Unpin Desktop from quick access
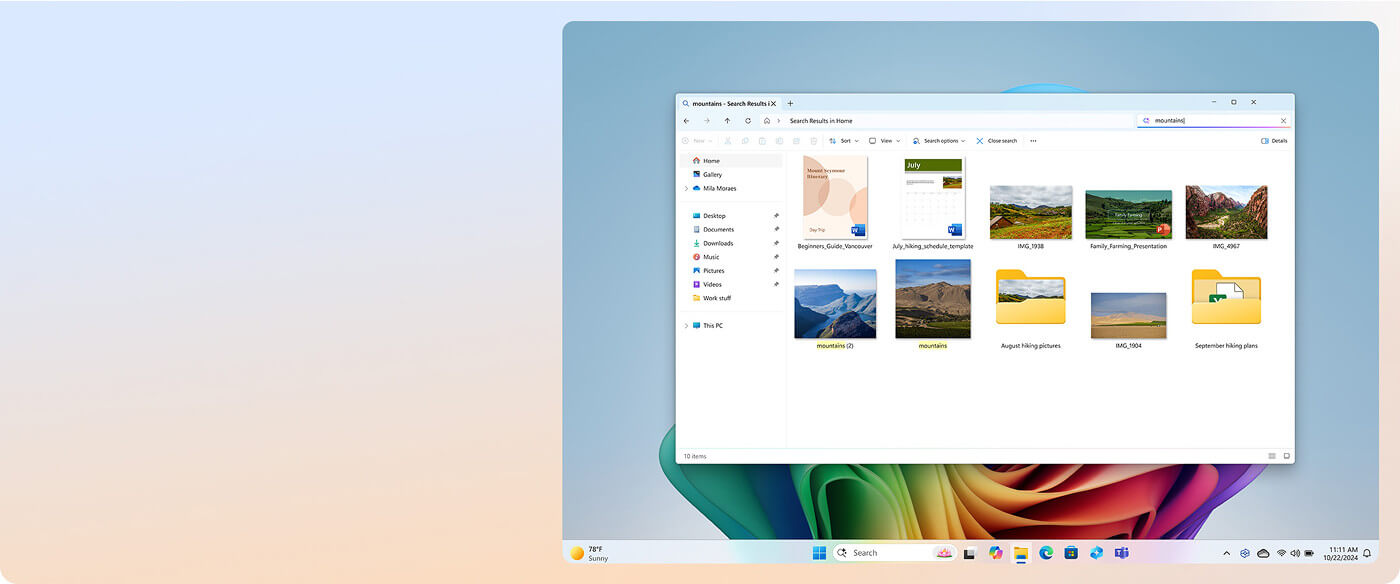1400x584 pixels. 776,216
